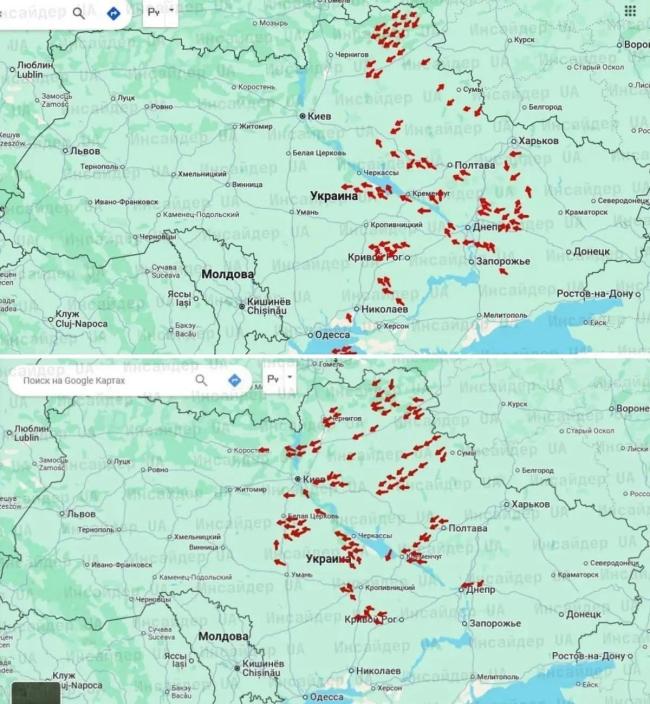Click 'Херсон' in the upper map
Viewport: 650px width, 704px height.
point(396,327)
